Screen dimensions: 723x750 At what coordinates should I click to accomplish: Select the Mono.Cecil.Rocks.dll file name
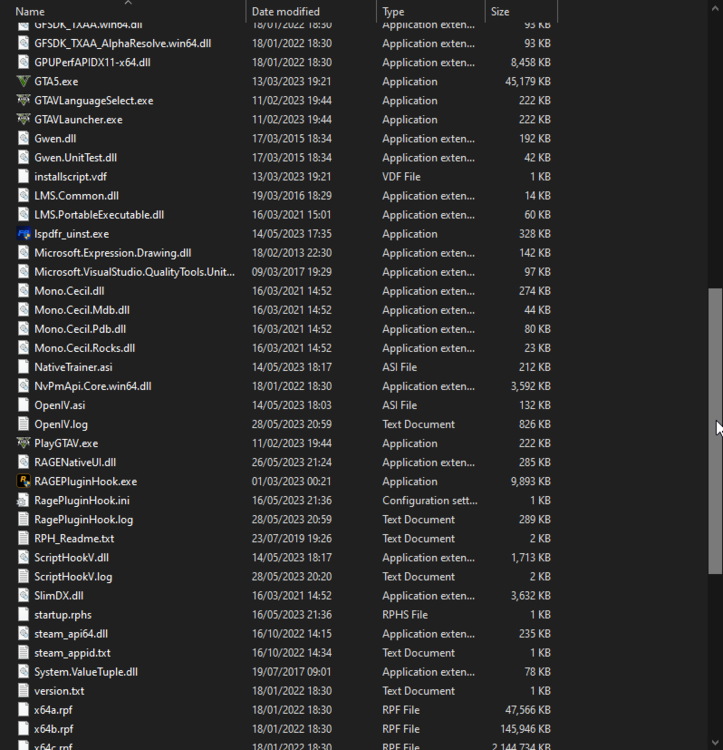(x=85, y=348)
